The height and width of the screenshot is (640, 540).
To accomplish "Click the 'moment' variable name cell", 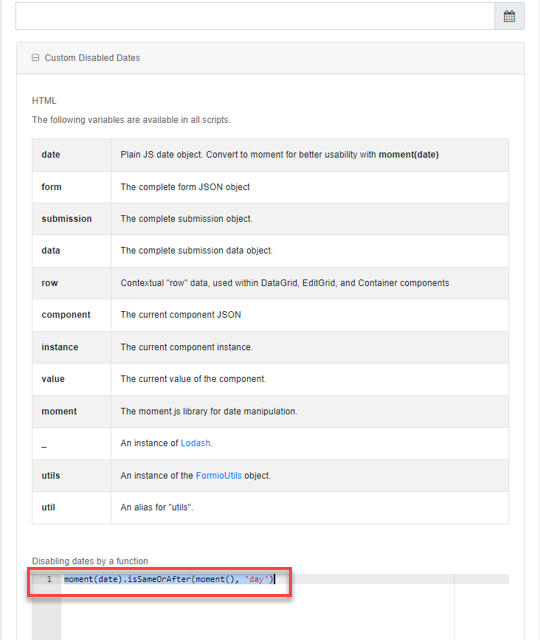I will click(71, 411).
